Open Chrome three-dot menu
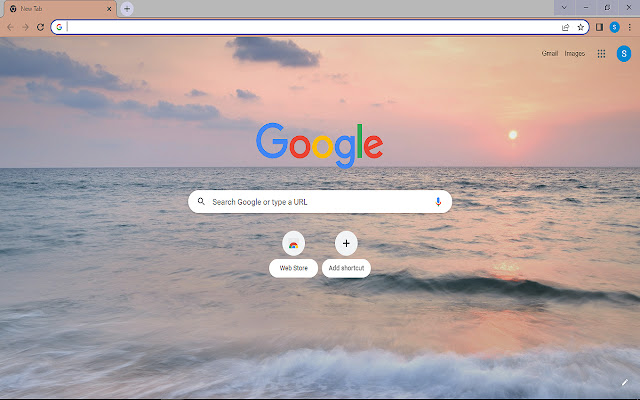Image resolution: width=640 pixels, height=400 pixels. [629, 27]
